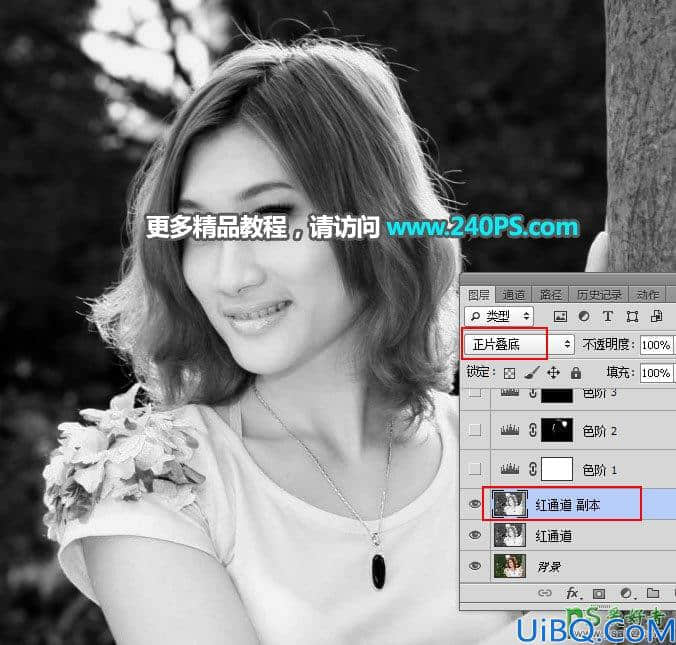Open the 历史记录 (History) tab
The height and width of the screenshot is (645, 676).
pyautogui.click(x=599, y=295)
